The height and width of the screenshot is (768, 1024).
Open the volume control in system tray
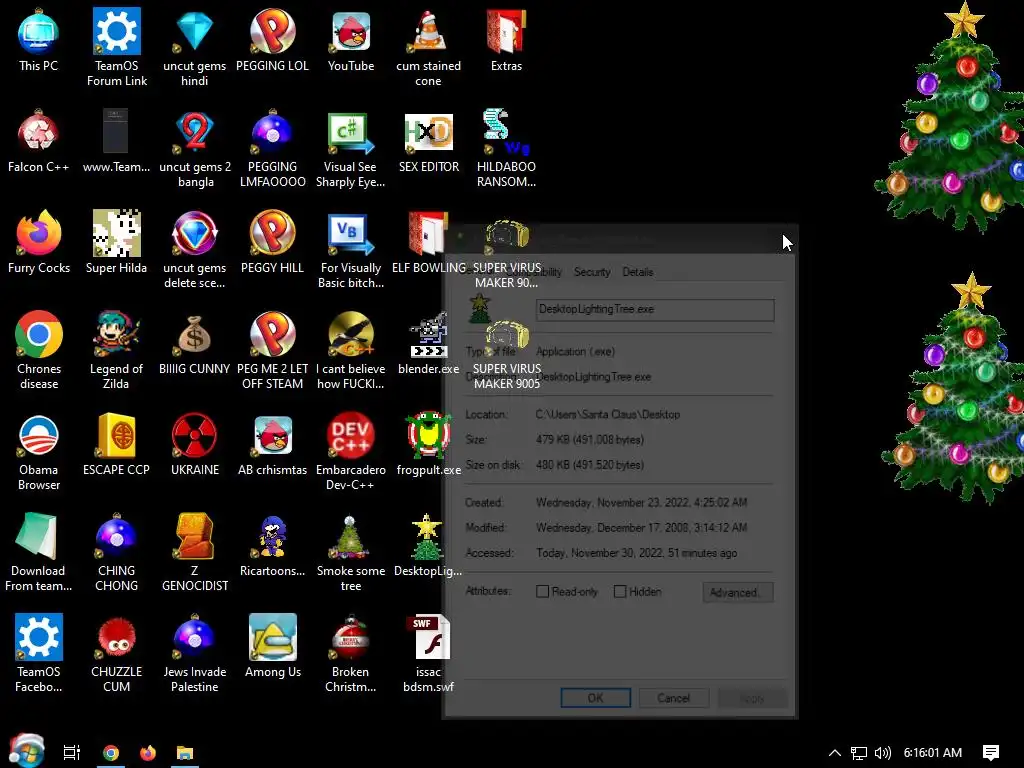[883, 753]
